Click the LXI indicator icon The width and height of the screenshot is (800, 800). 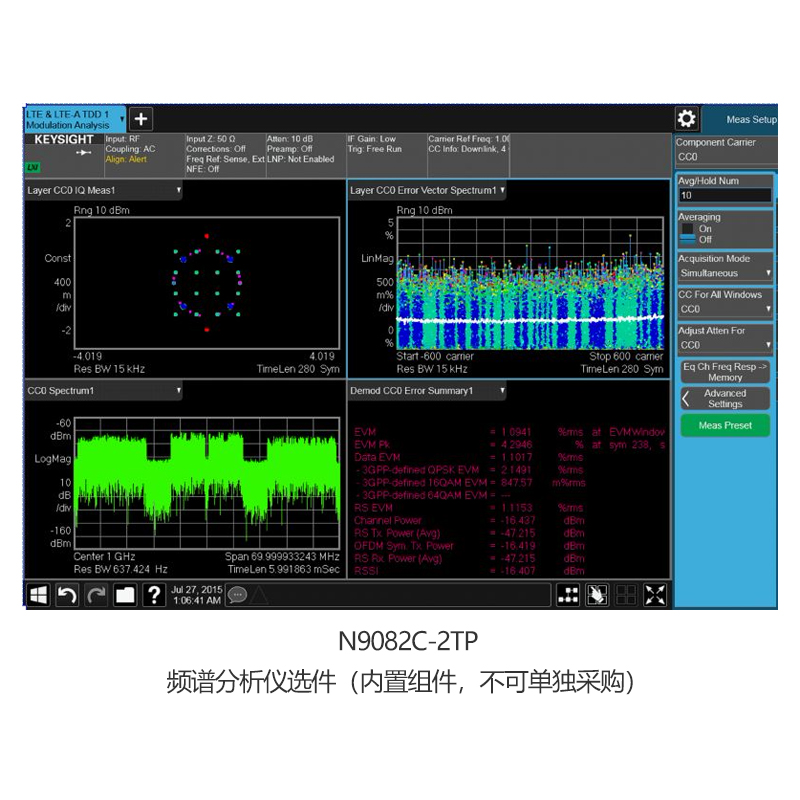click(x=33, y=167)
